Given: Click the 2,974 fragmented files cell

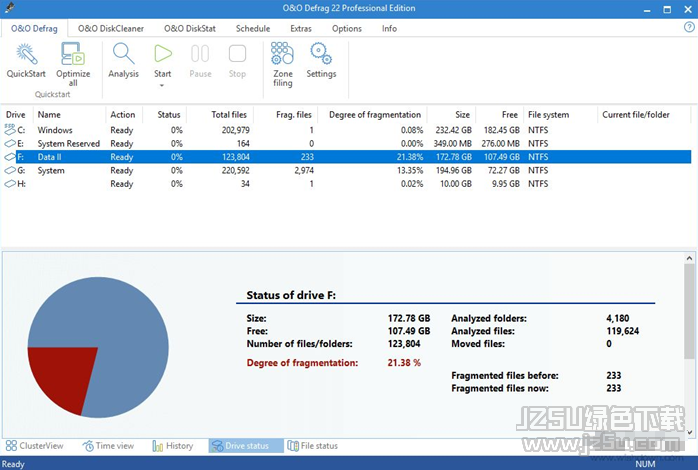Looking at the screenshot, I should coord(304,170).
